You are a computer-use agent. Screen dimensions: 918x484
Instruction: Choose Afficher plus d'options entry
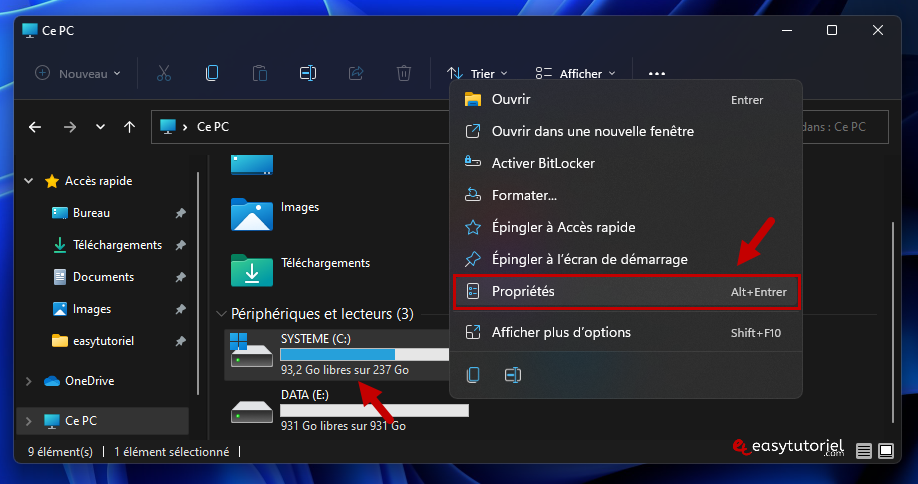coord(626,332)
